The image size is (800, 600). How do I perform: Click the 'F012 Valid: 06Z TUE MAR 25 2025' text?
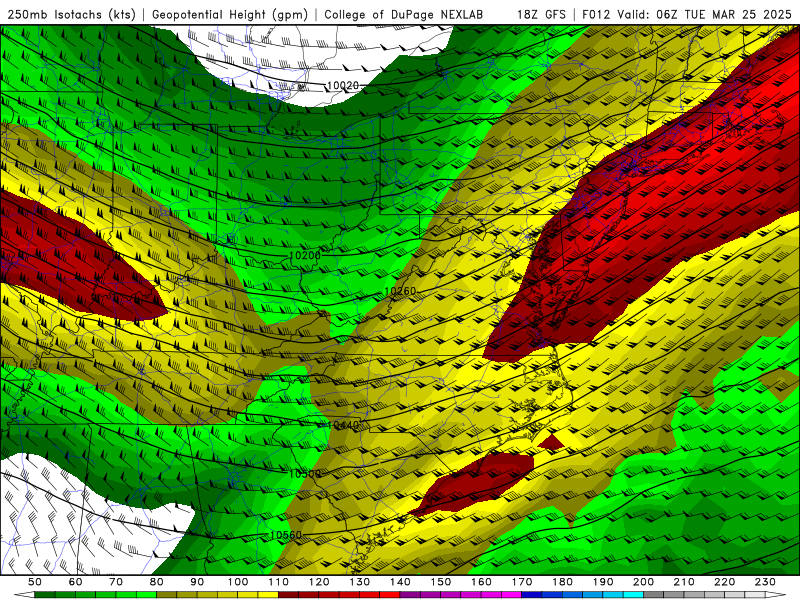687,14
